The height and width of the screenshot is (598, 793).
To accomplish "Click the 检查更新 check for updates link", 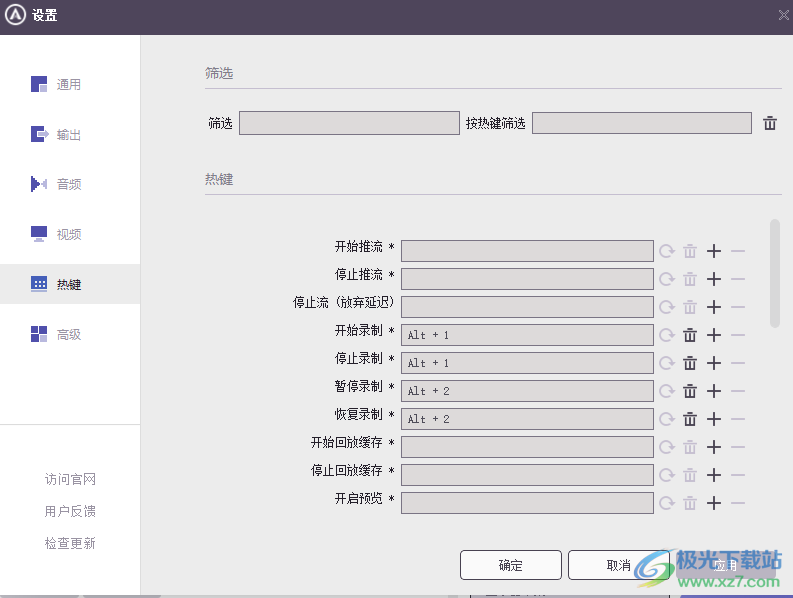I will [x=70, y=543].
